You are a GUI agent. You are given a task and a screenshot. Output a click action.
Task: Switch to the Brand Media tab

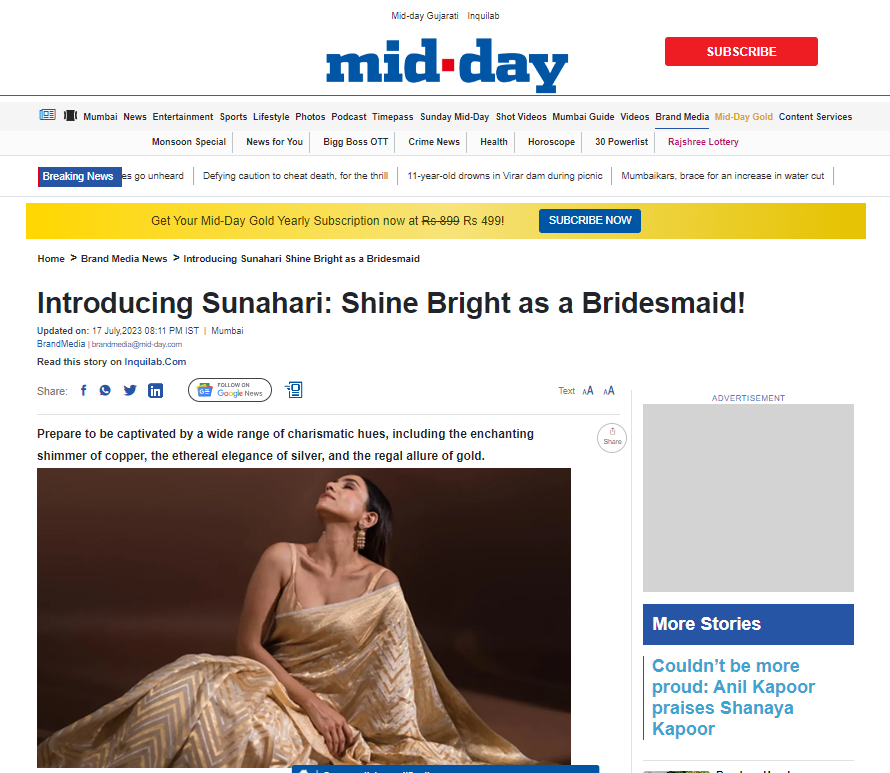(682, 116)
